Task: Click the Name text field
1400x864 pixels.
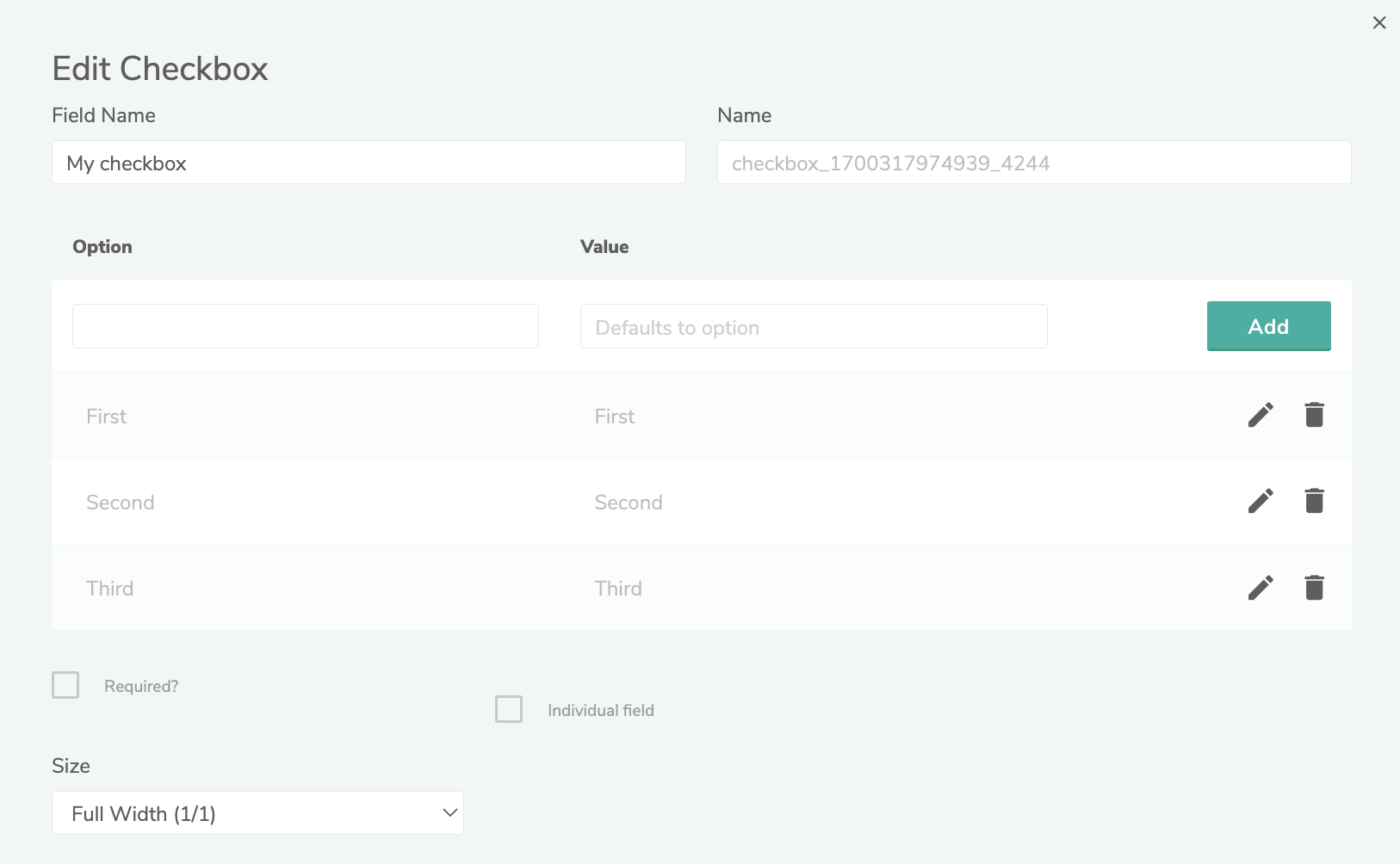Action: pyautogui.click(x=1034, y=163)
